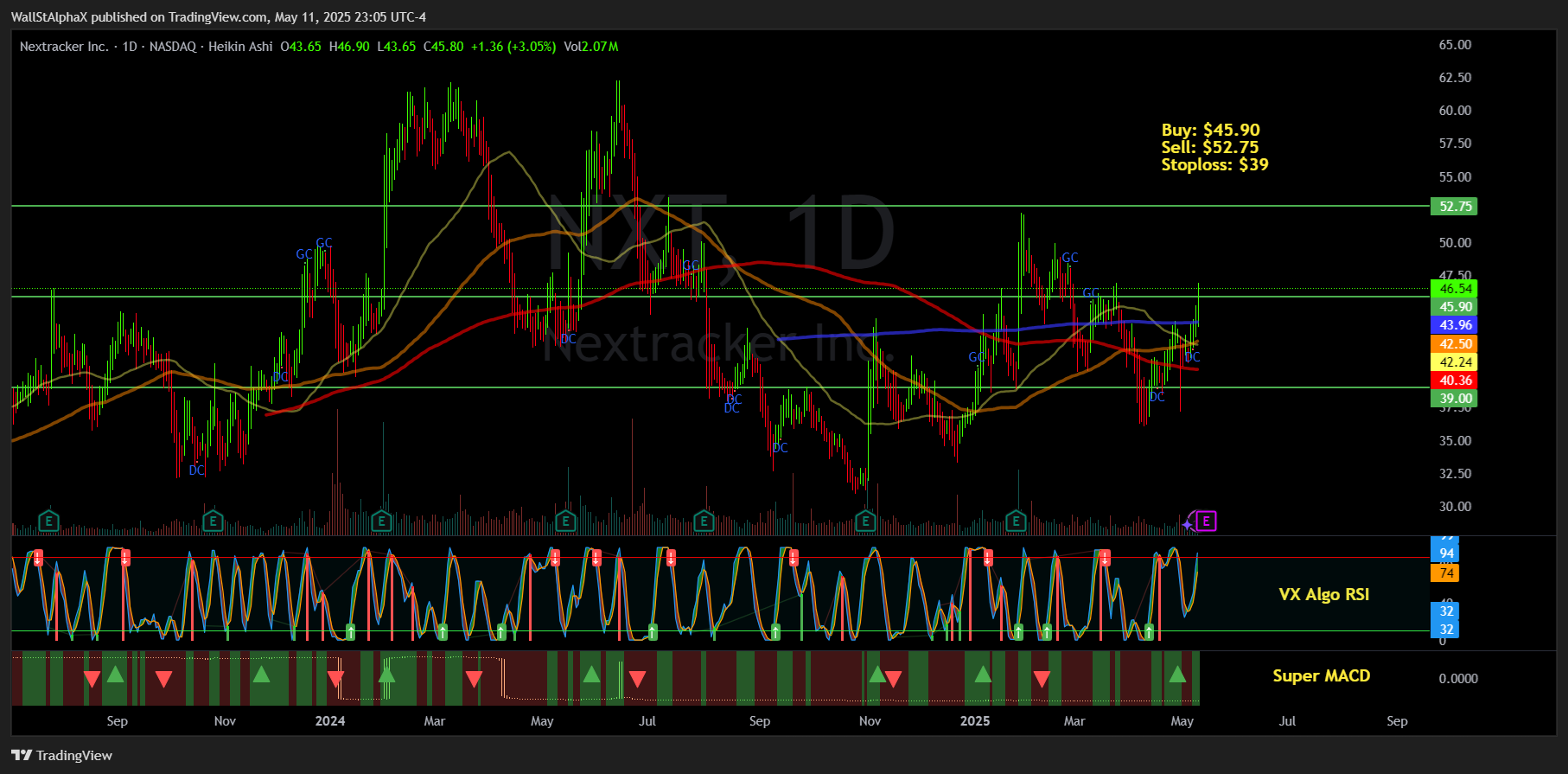Click the Nextracker Inc. symbol title
1568x774 pixels.
pos(65,47)
